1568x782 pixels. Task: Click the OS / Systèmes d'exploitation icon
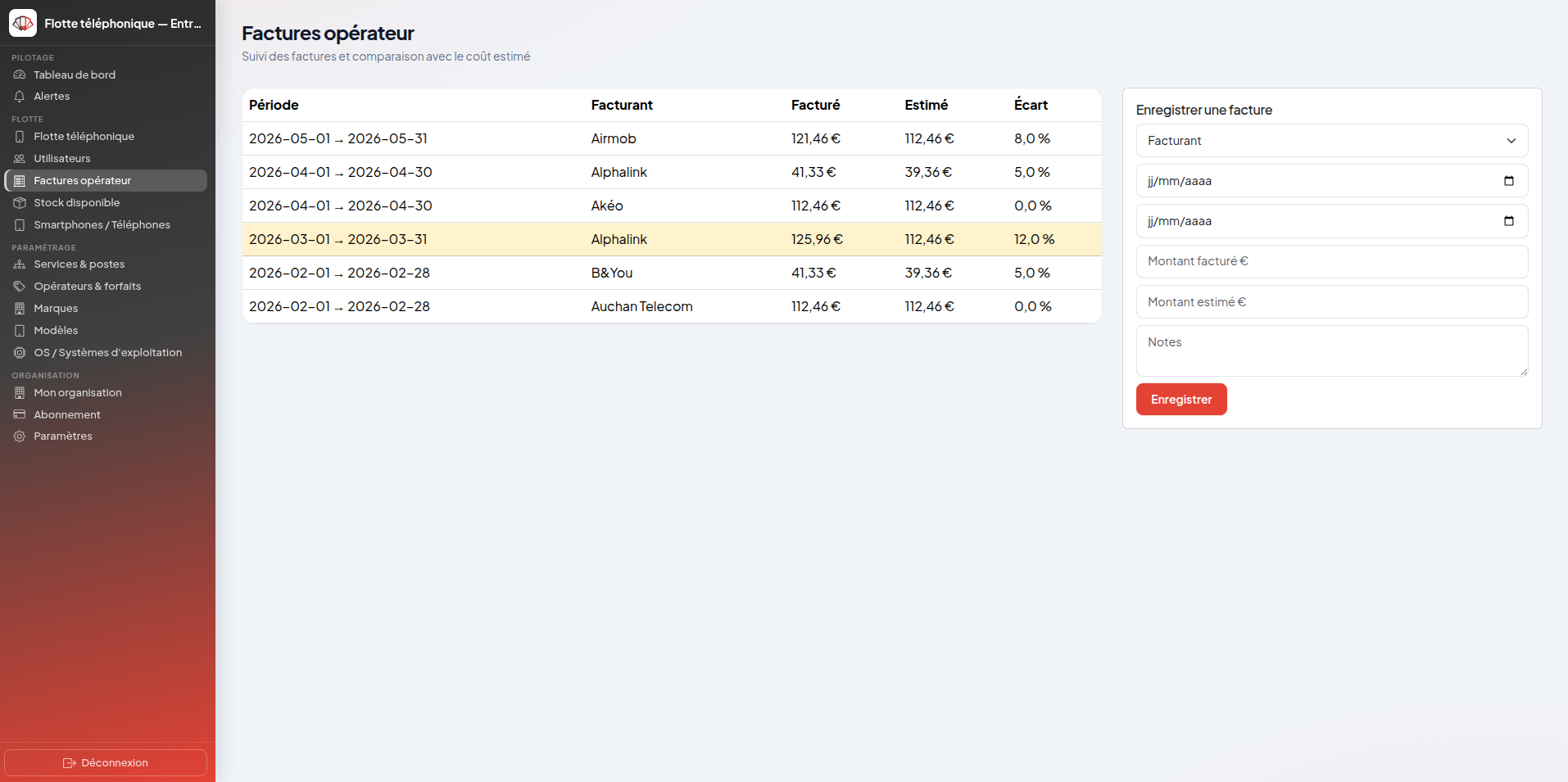[20, 353]
